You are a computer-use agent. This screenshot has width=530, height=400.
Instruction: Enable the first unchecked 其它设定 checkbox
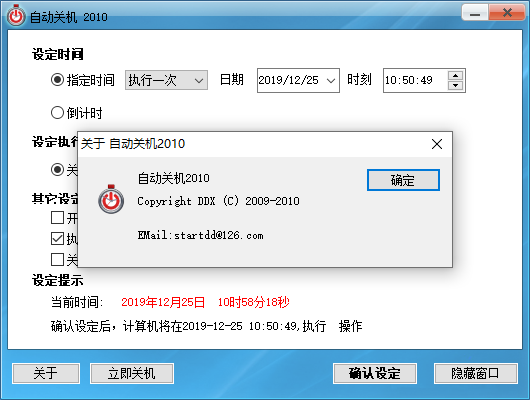point(57,217)
